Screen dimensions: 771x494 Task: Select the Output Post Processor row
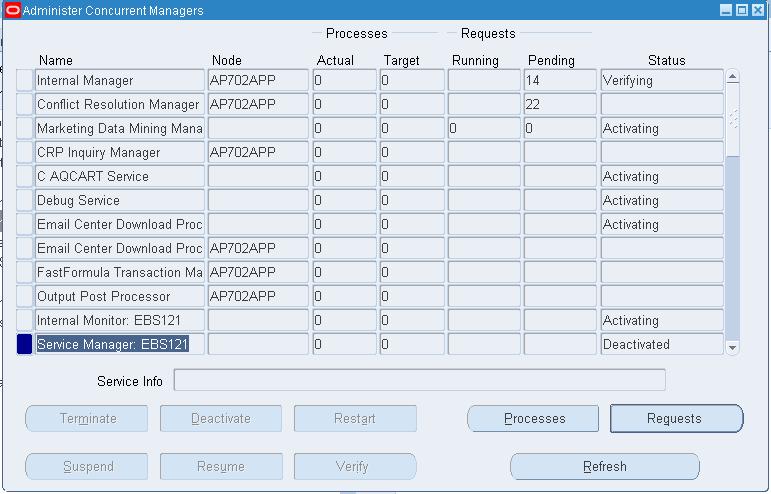[x=119, y=297]
